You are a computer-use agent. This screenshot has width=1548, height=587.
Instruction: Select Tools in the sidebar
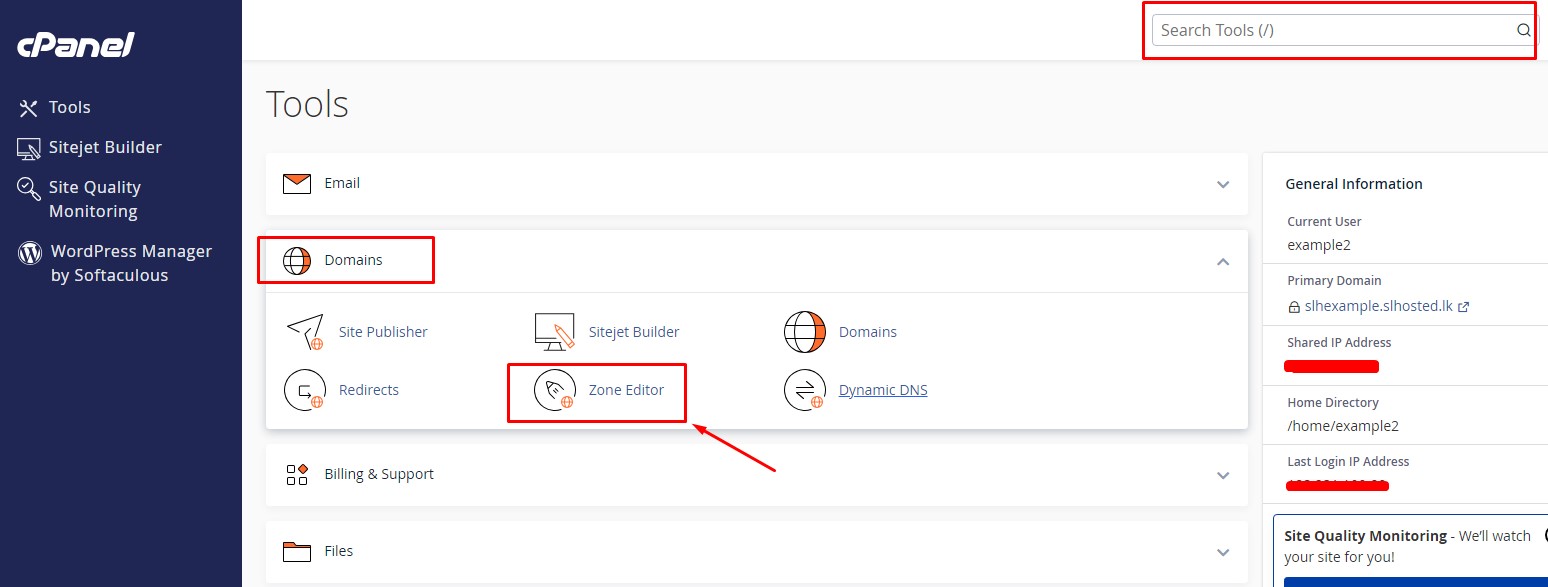[x=69, y=107]
